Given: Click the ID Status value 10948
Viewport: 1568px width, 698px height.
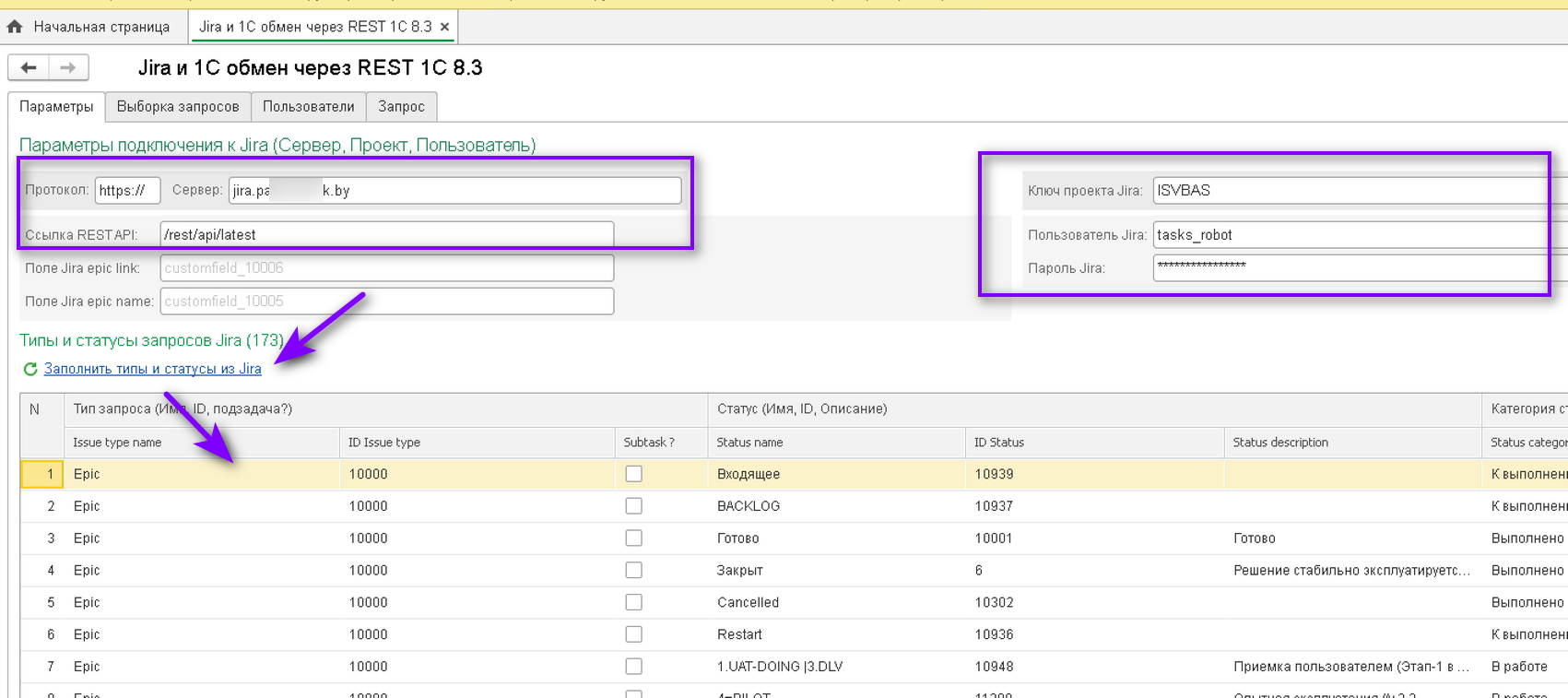Looking at the screenshot, I should [x=1094, y=667].
